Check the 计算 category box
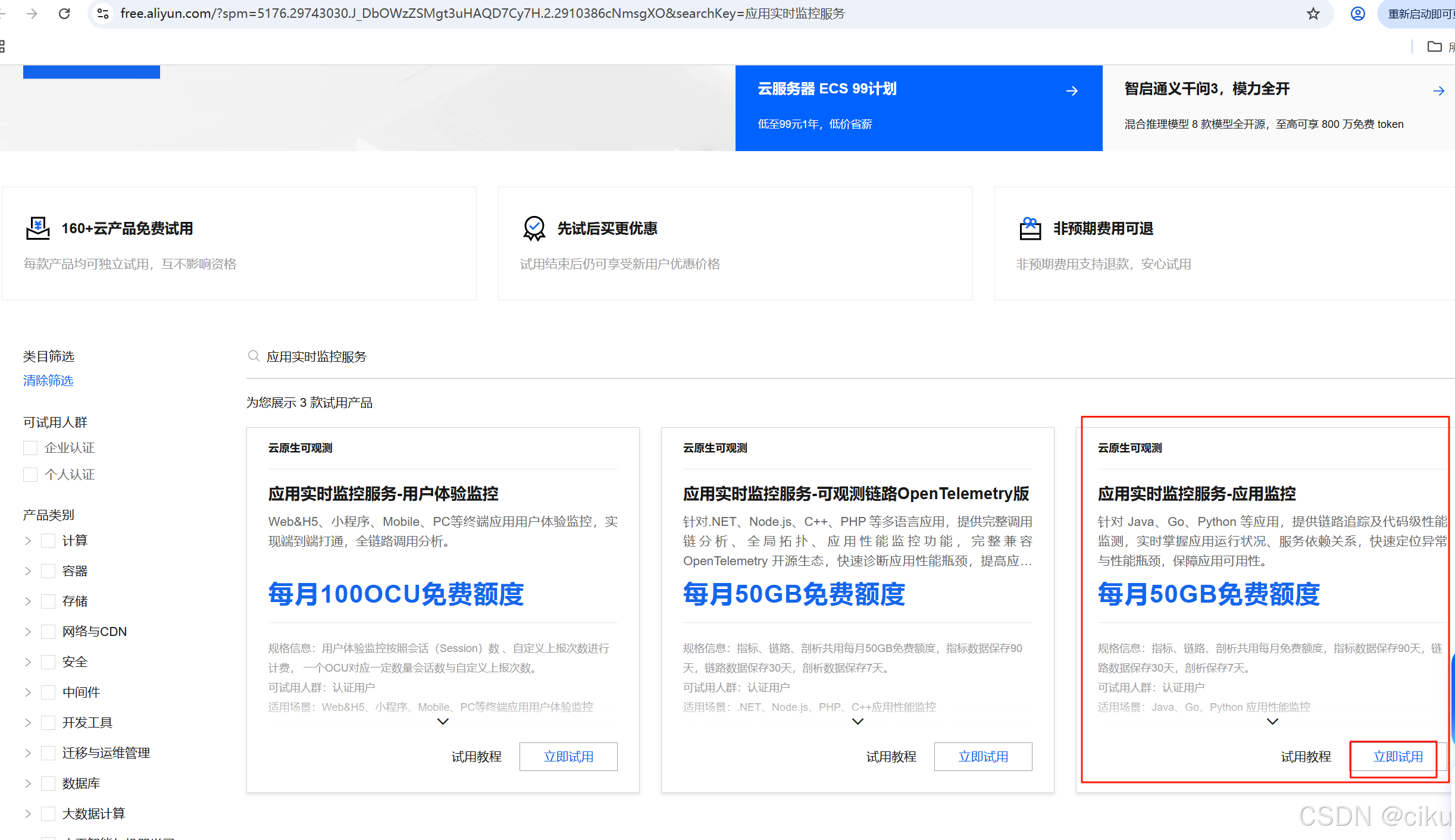Viewport: 1455px width, 840px height. point(48,541)
